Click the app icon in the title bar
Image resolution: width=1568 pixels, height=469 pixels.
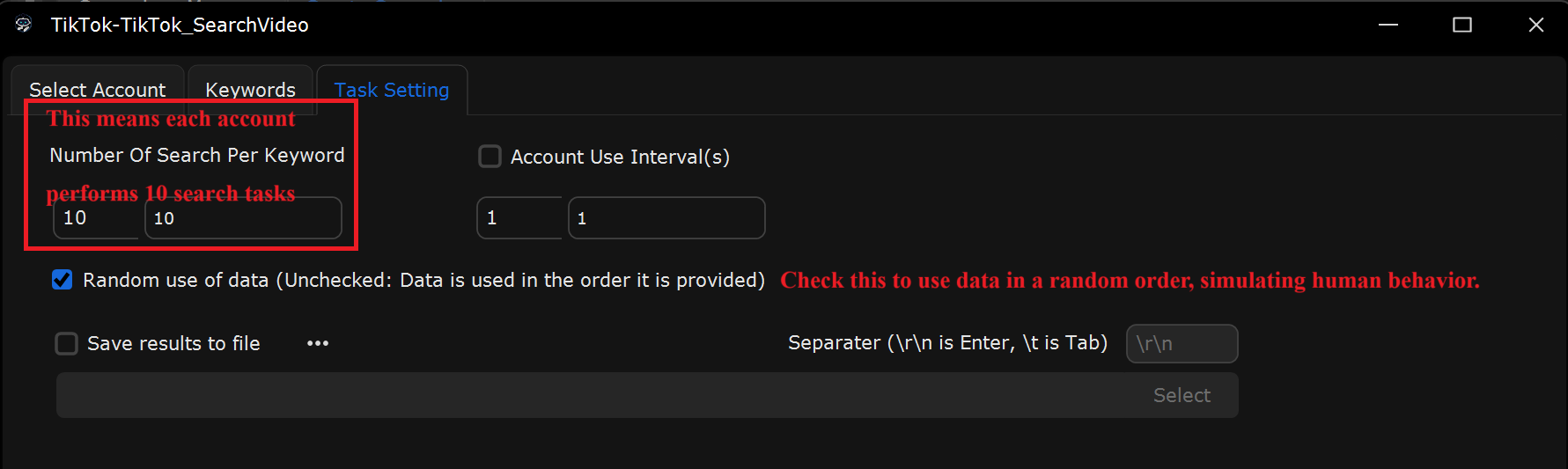click(24, 25)
